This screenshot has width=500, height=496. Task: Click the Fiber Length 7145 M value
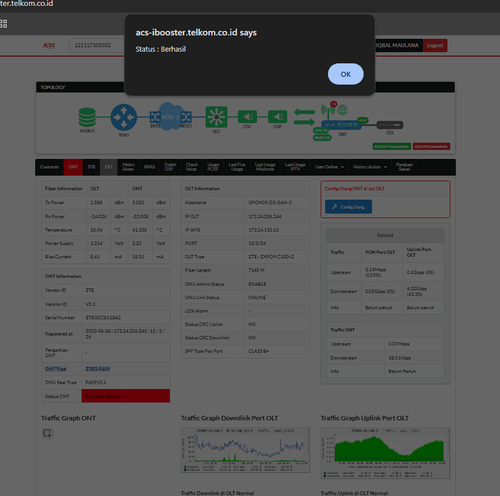[x=256, y=270]
